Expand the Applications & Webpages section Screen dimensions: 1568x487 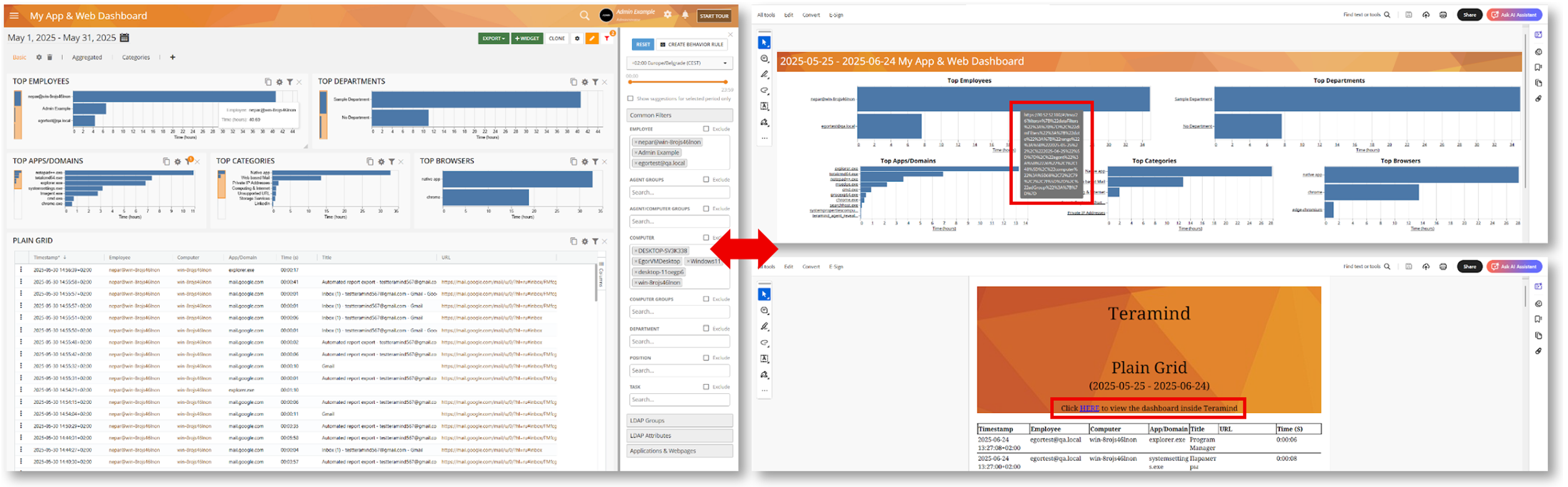click(679, 451)
